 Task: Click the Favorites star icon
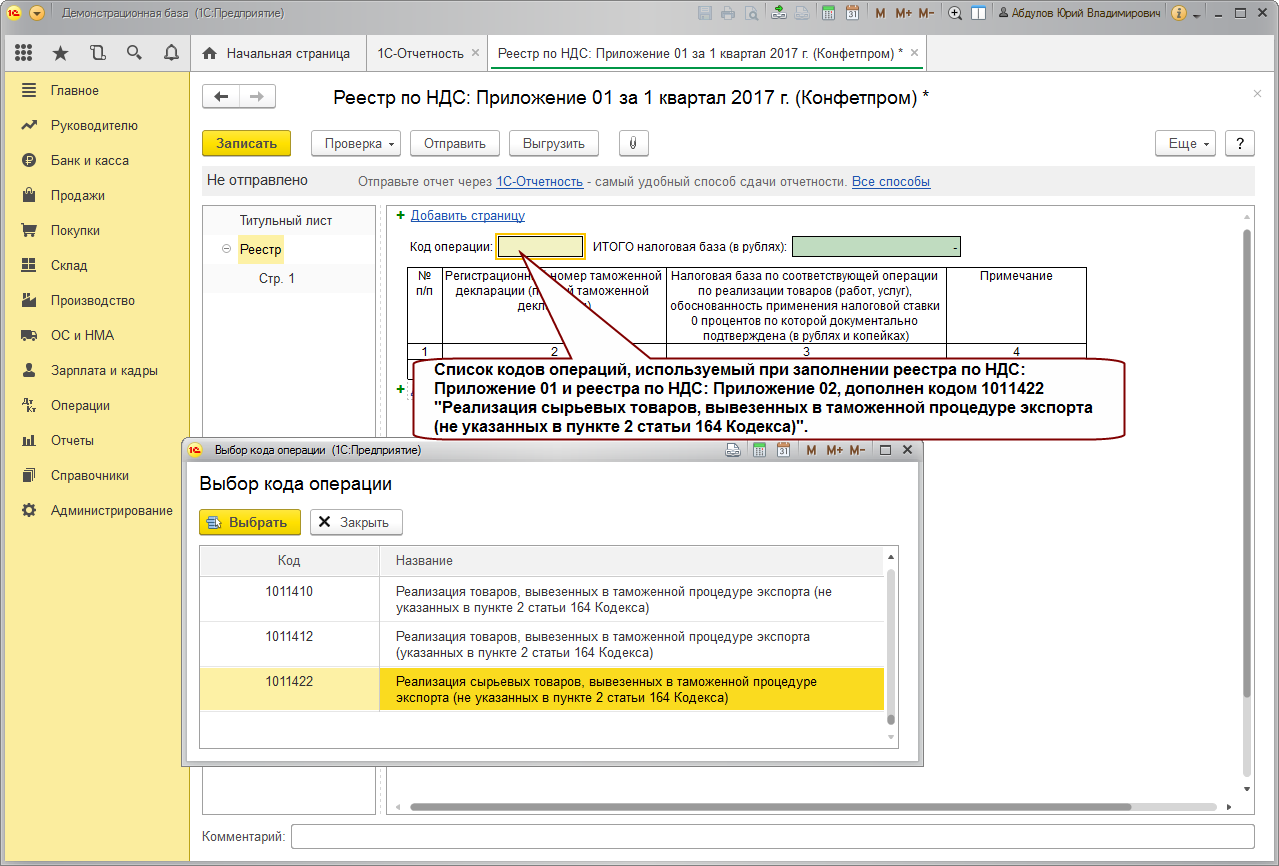coord(60,53)
